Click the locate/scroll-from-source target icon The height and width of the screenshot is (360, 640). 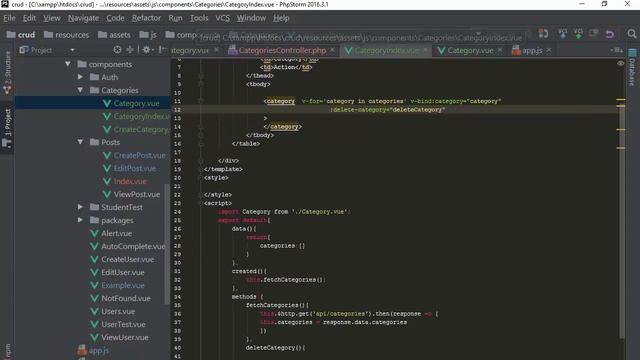pos(117,50)
